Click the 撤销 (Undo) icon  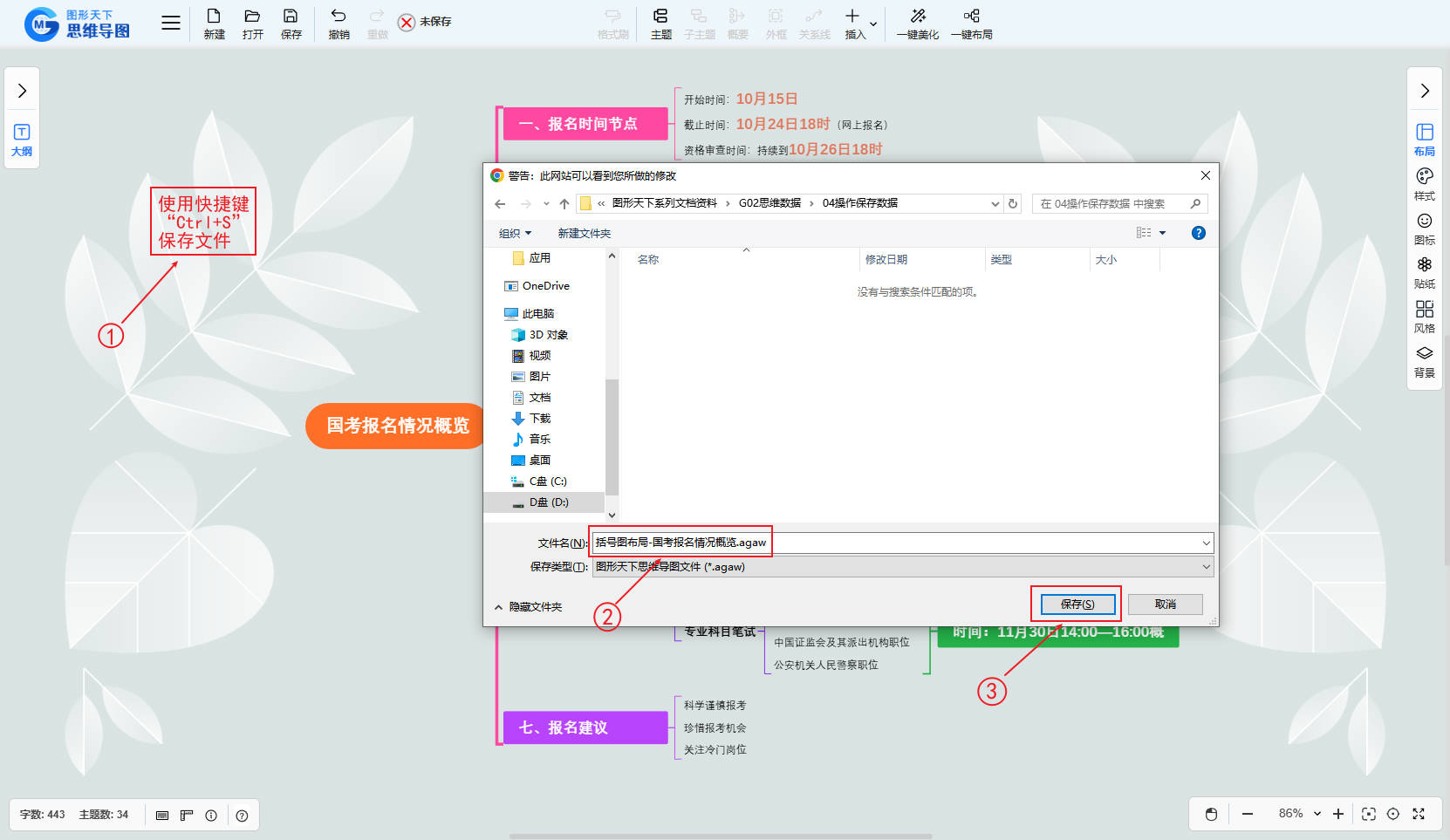339,23
